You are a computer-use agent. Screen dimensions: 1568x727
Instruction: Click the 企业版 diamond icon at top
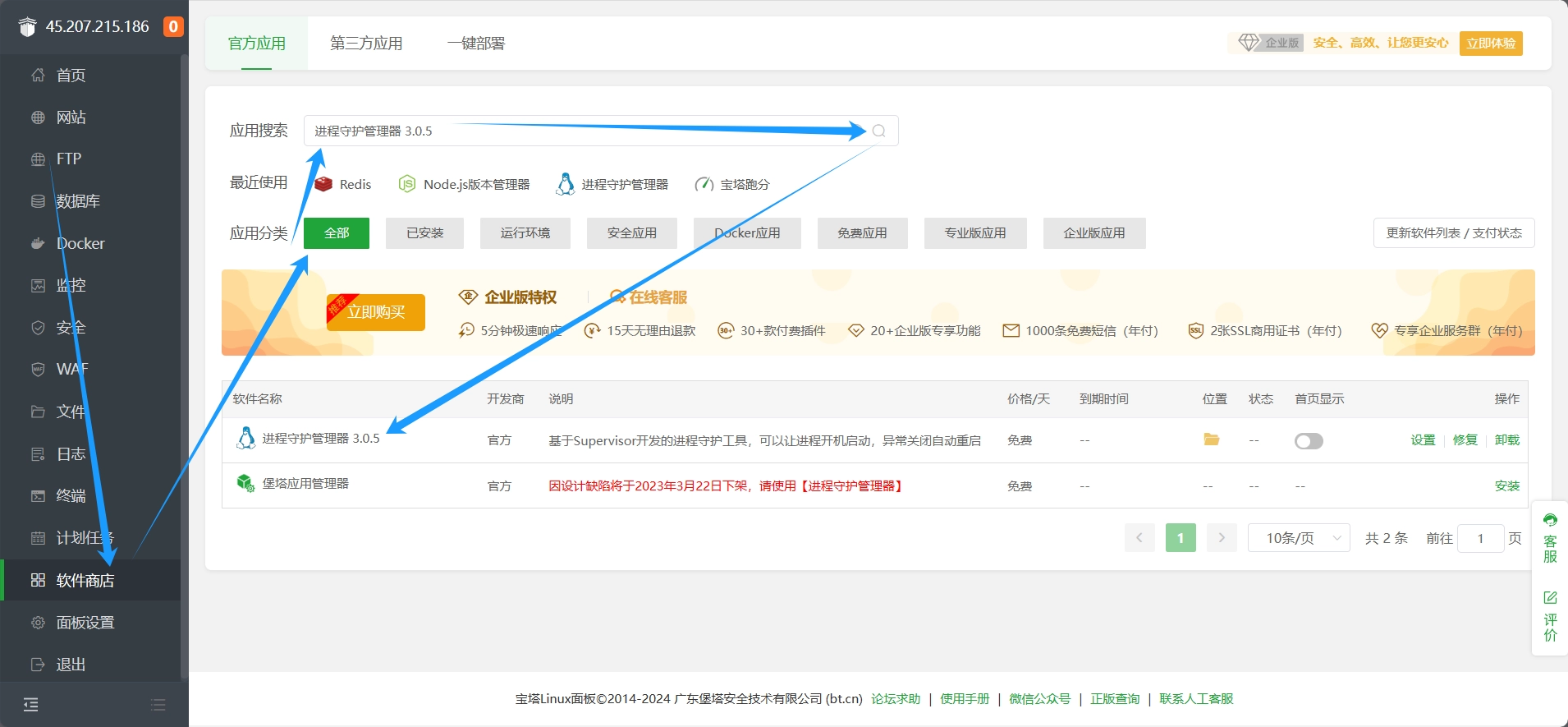click(1248, 43)
